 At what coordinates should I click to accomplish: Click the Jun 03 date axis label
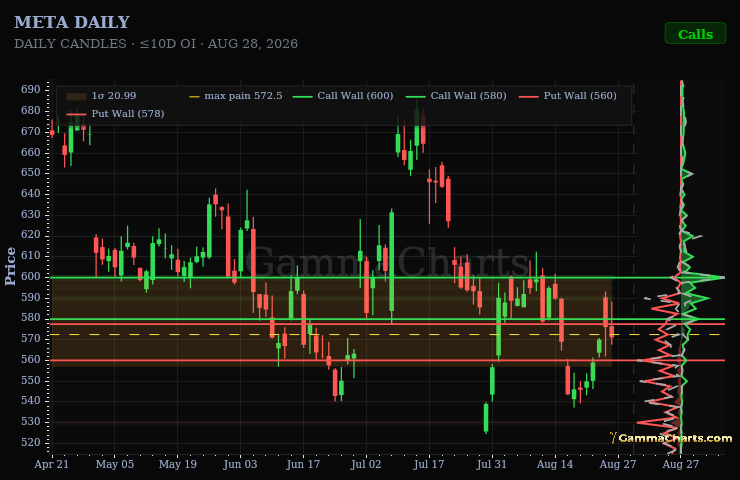click(x=240, y=464)
